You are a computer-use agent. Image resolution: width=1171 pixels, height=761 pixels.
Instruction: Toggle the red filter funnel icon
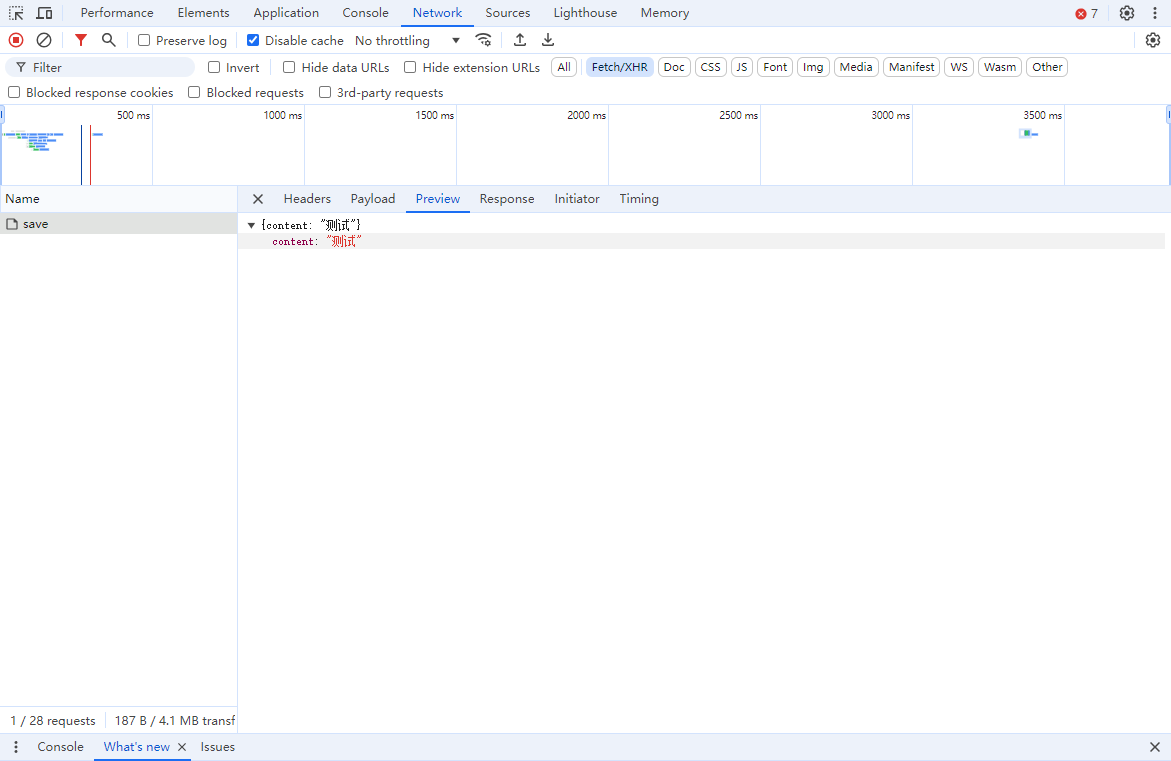[81, 40]
